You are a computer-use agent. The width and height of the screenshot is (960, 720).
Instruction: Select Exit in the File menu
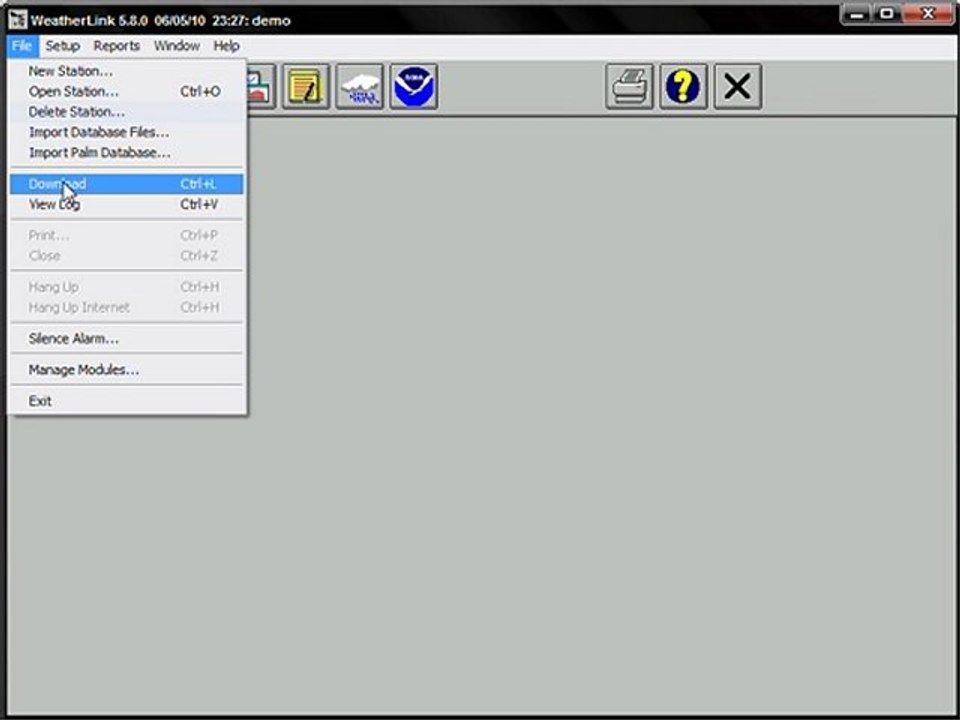click(x=126, y=401)
